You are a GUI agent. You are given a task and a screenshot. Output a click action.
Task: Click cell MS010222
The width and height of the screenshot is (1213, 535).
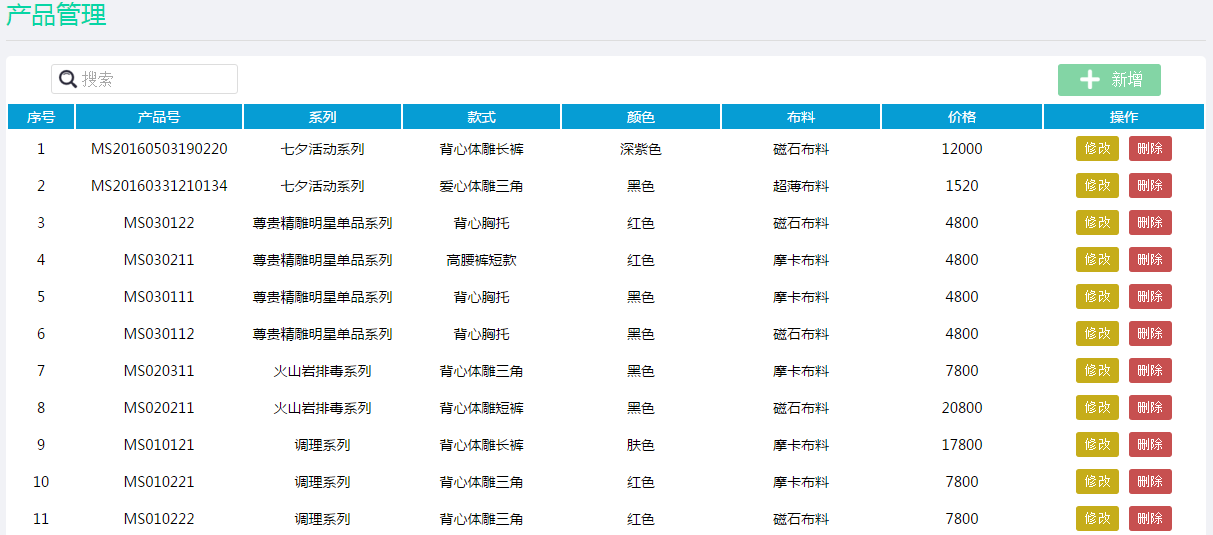click(x=159, y=519)
